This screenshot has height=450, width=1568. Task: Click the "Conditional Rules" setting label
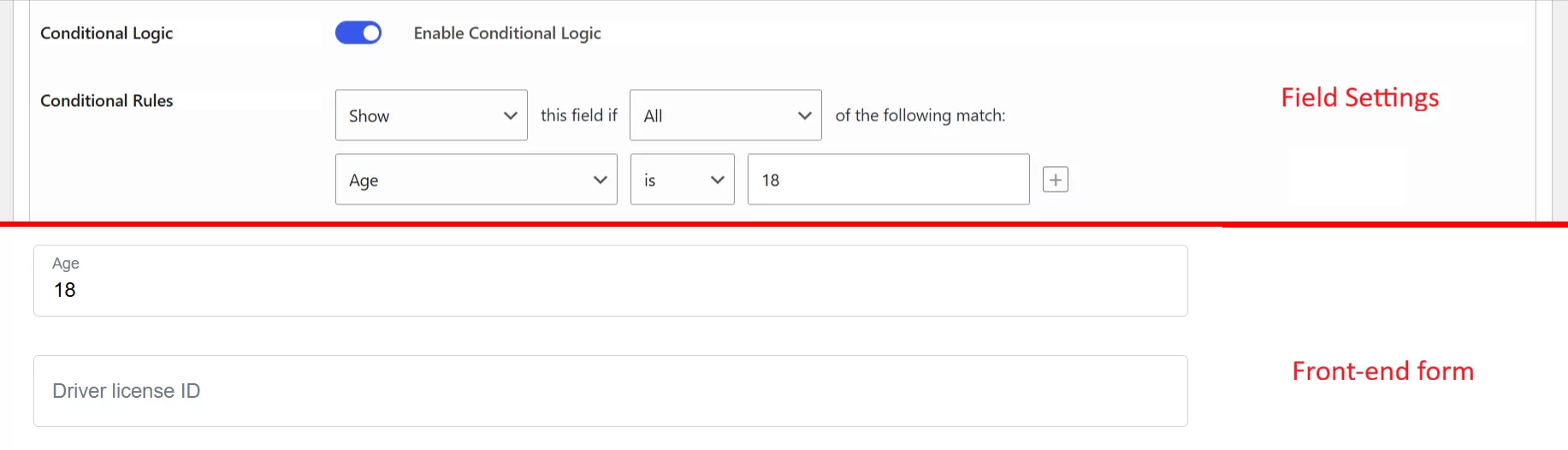107,101
